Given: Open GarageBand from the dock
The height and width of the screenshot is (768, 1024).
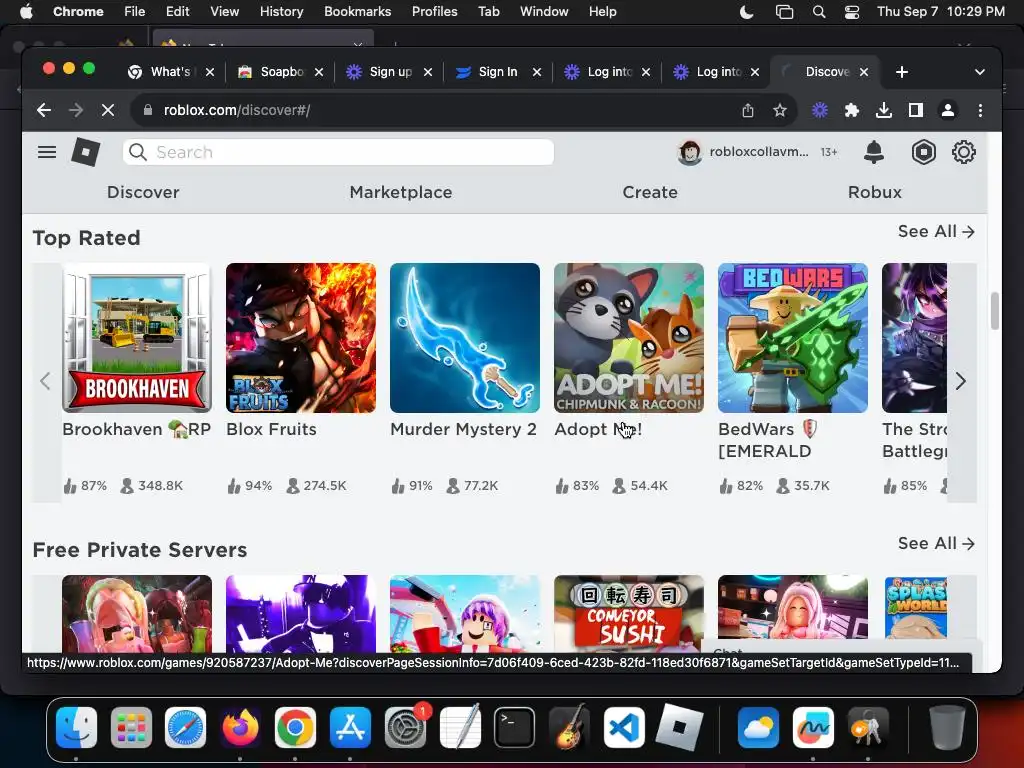Looking at the screenshot, I should click(569, 727).
